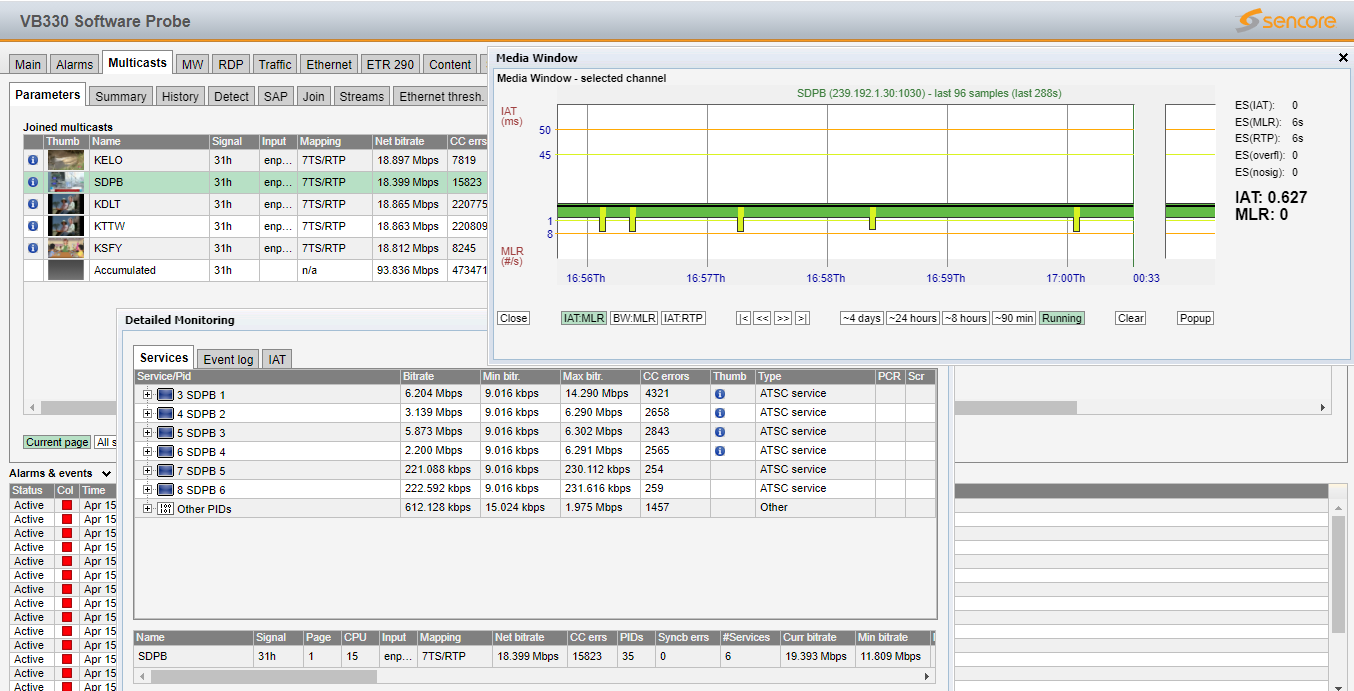Viewport: 1354px width, 691px height.
Task: Sort services by CC errors column
Action: click(675, 376)
